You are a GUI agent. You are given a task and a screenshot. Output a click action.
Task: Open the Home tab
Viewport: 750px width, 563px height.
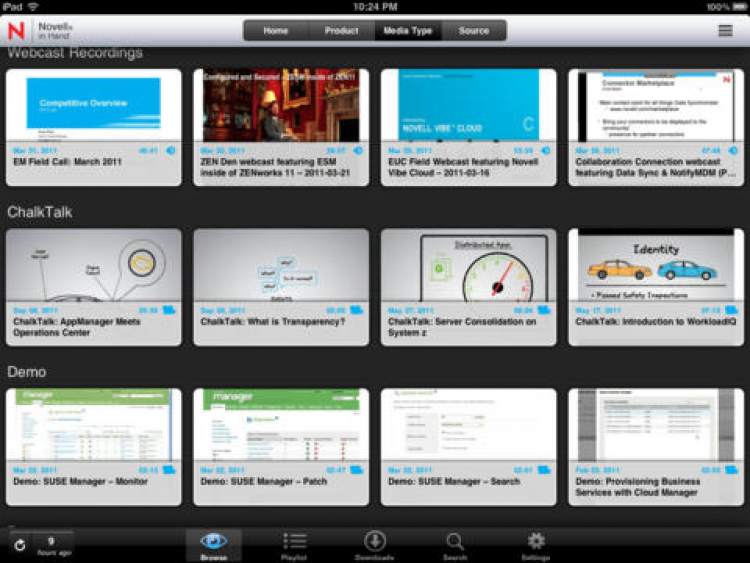click(276, 31)
